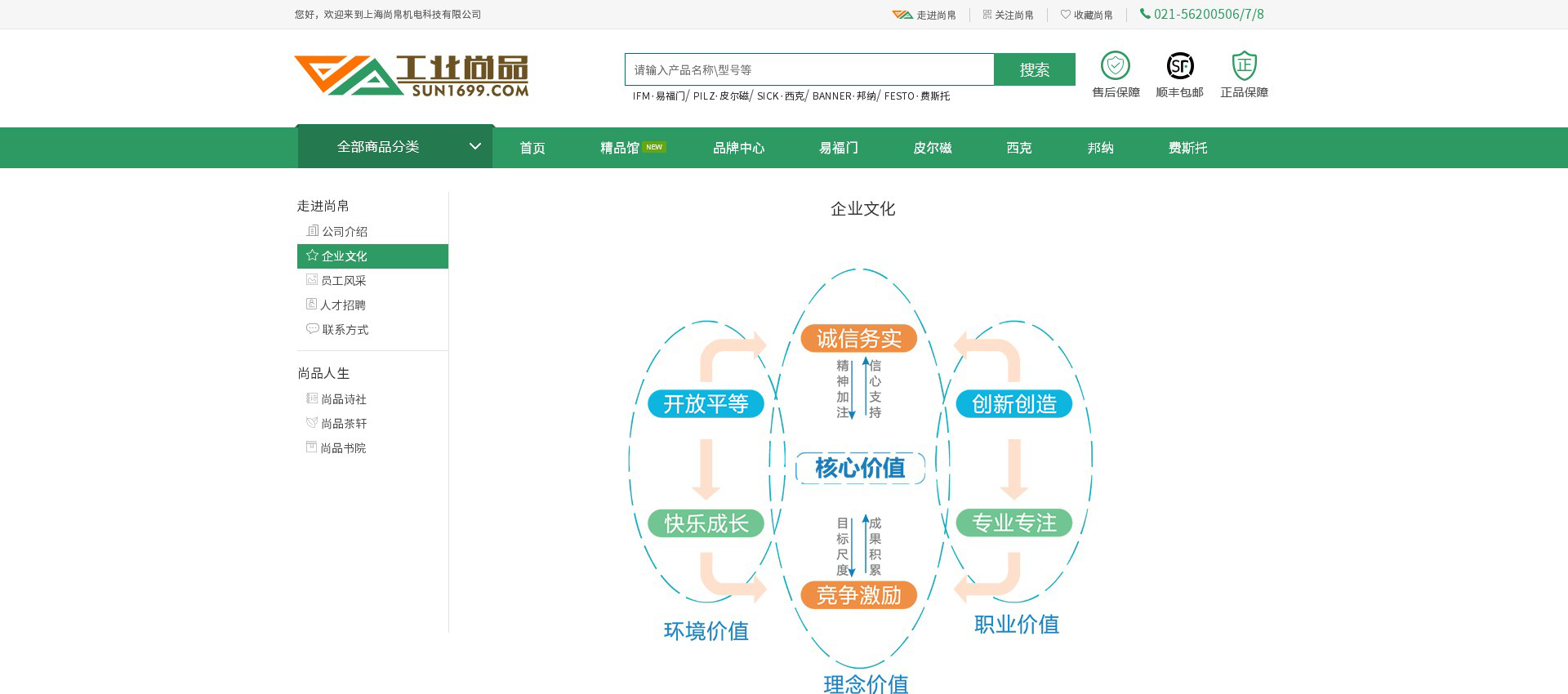Click into the product search input field
Viewport: 1568px width, 694px height.
pyautogui.click(x=808, y=70)
